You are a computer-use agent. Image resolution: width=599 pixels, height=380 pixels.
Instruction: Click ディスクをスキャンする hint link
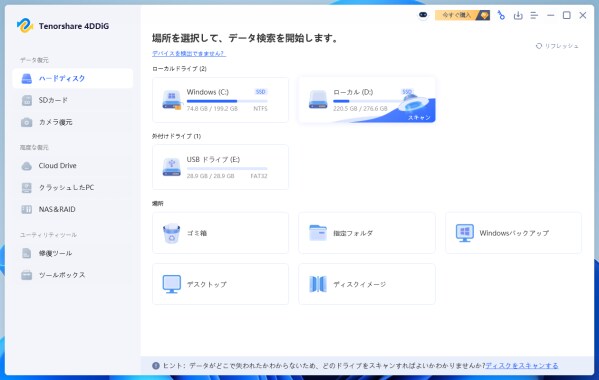click(x=521, y=366)
